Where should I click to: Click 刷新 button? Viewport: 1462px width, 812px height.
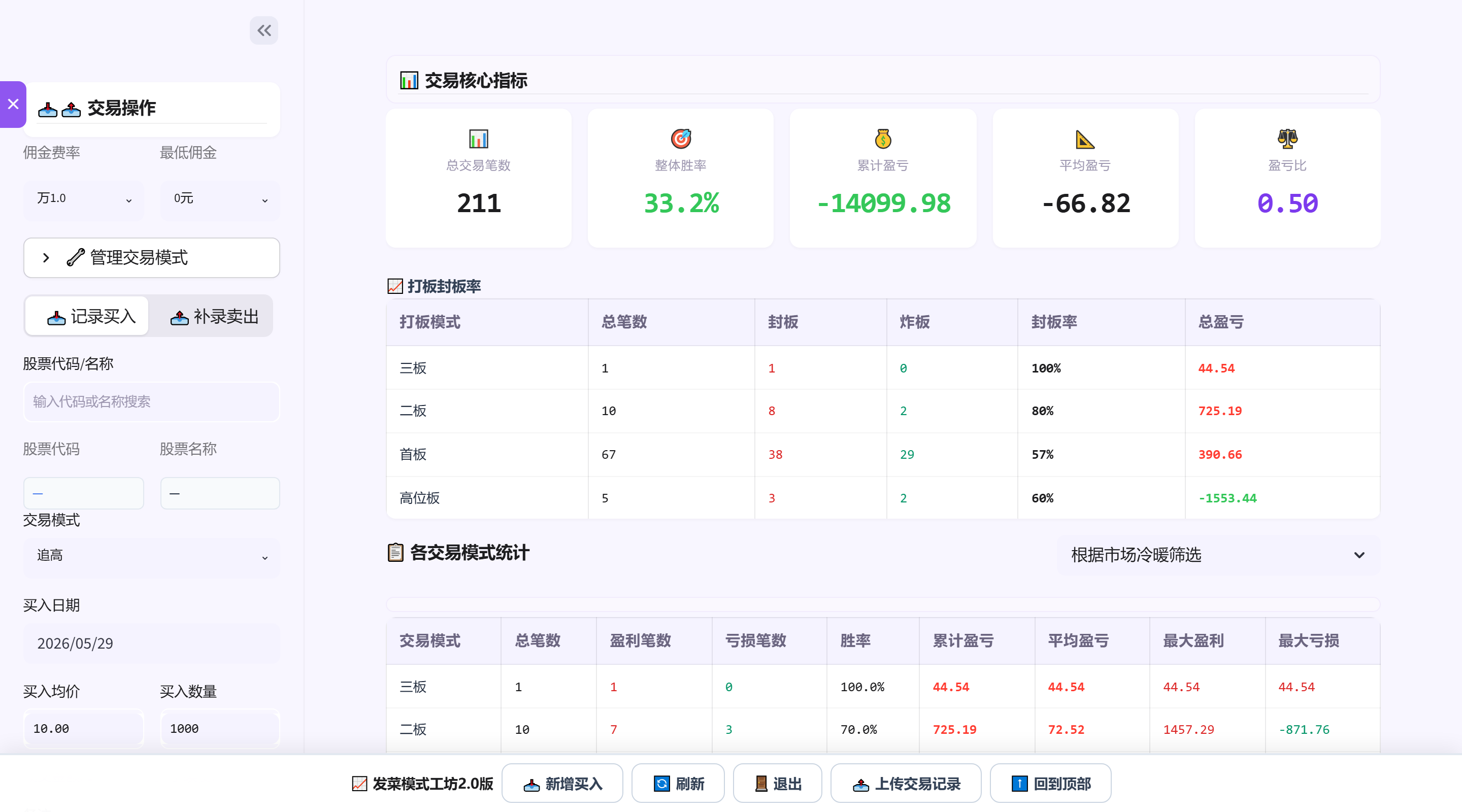tap(678, 783)
